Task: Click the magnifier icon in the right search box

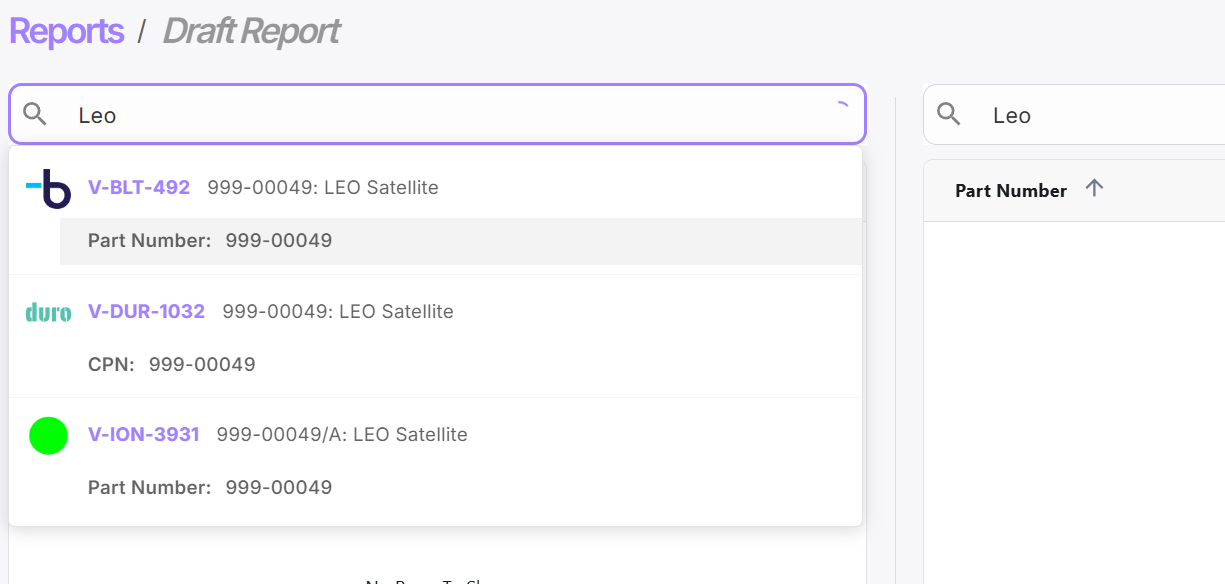Action: [x=949, y=114]
